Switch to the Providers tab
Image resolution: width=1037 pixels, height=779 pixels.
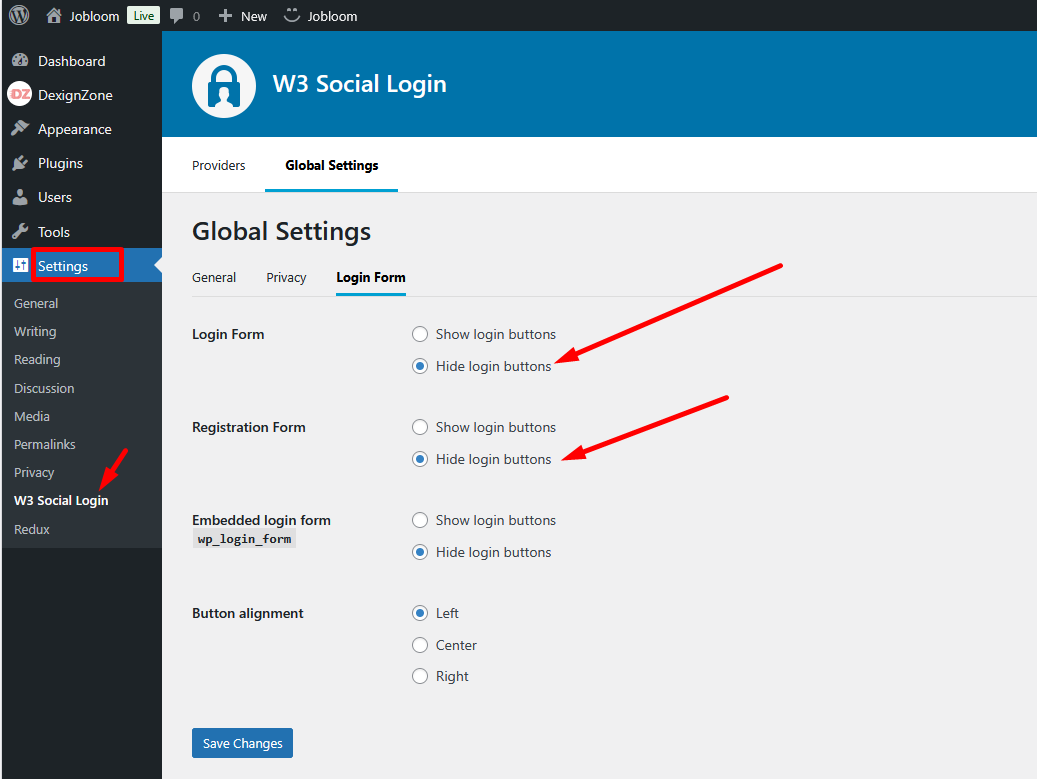click(218, 165)
